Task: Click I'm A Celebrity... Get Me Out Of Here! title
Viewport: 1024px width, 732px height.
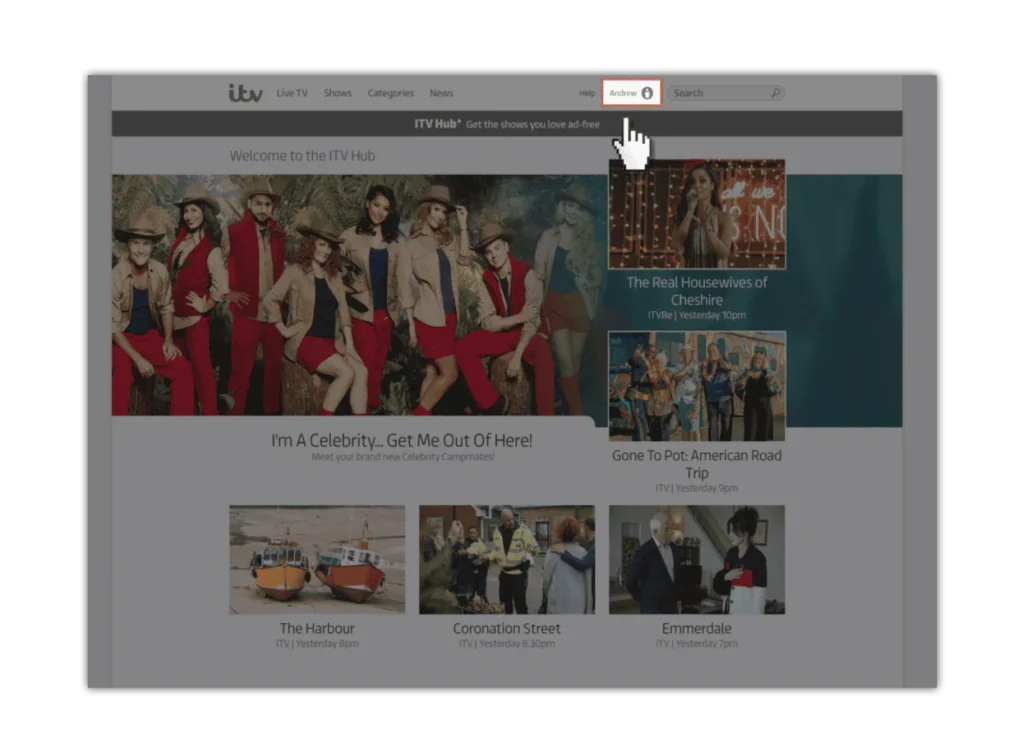Action: pos(402,440)
